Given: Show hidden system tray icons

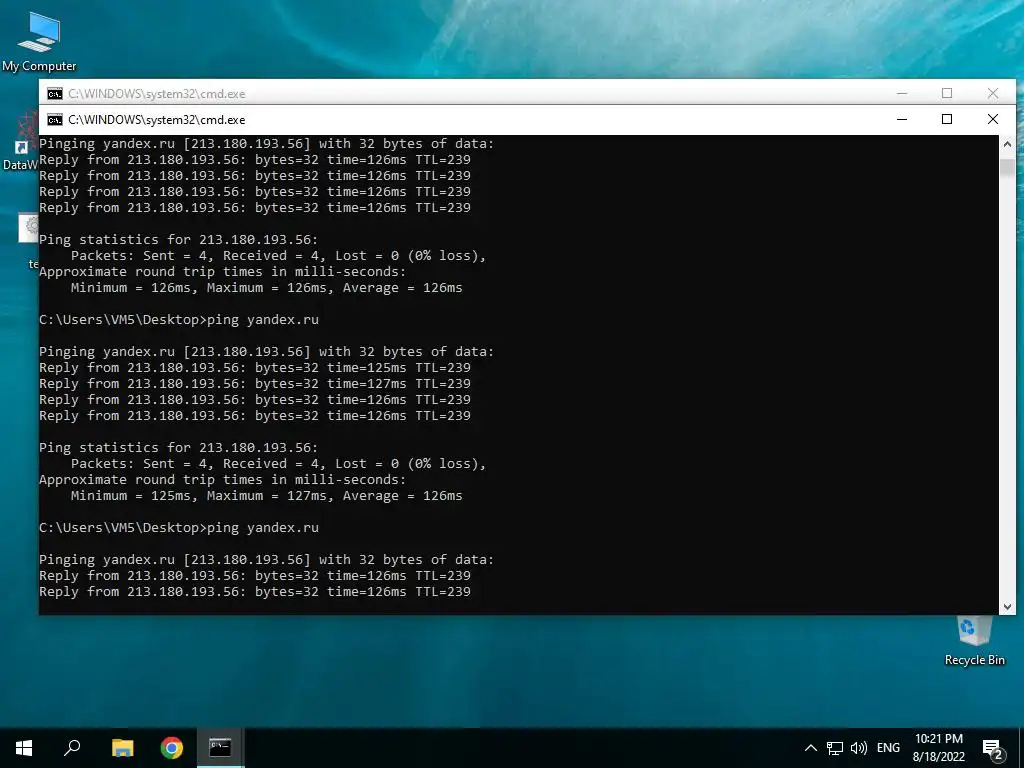Looking at the screenshot, I should (810, 748).
